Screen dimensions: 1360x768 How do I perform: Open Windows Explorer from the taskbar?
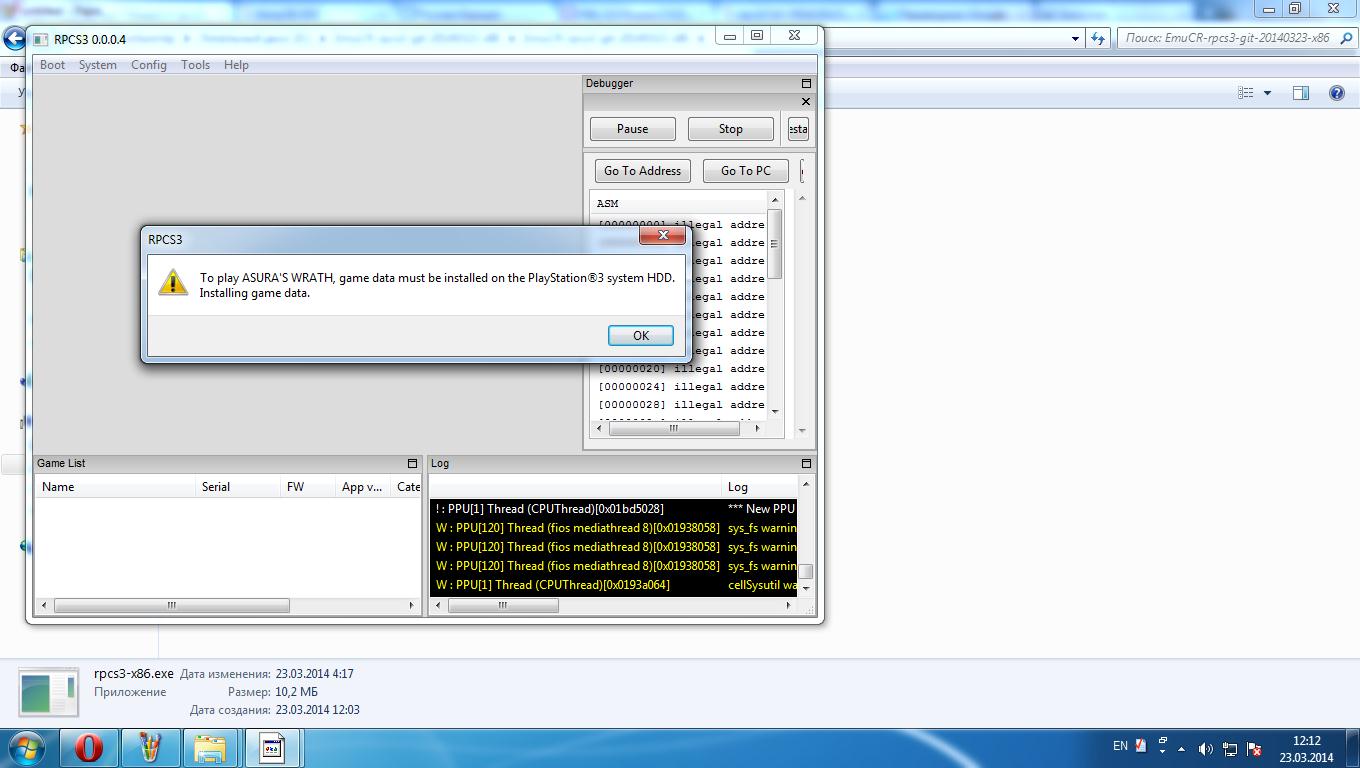click(210, 748)
